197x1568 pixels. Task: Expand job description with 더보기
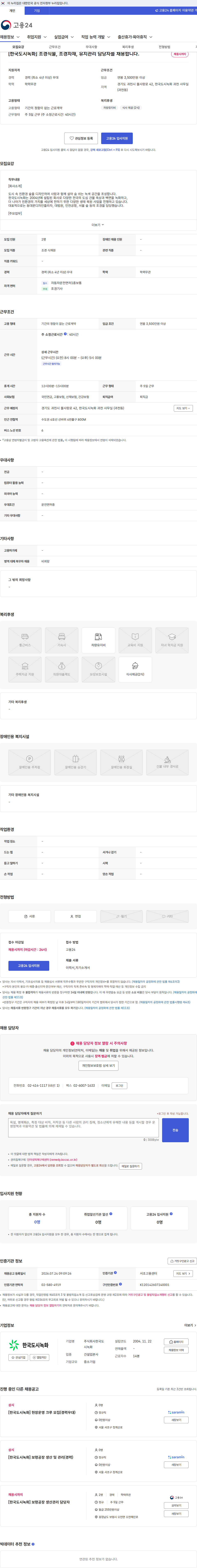[98, 225]
